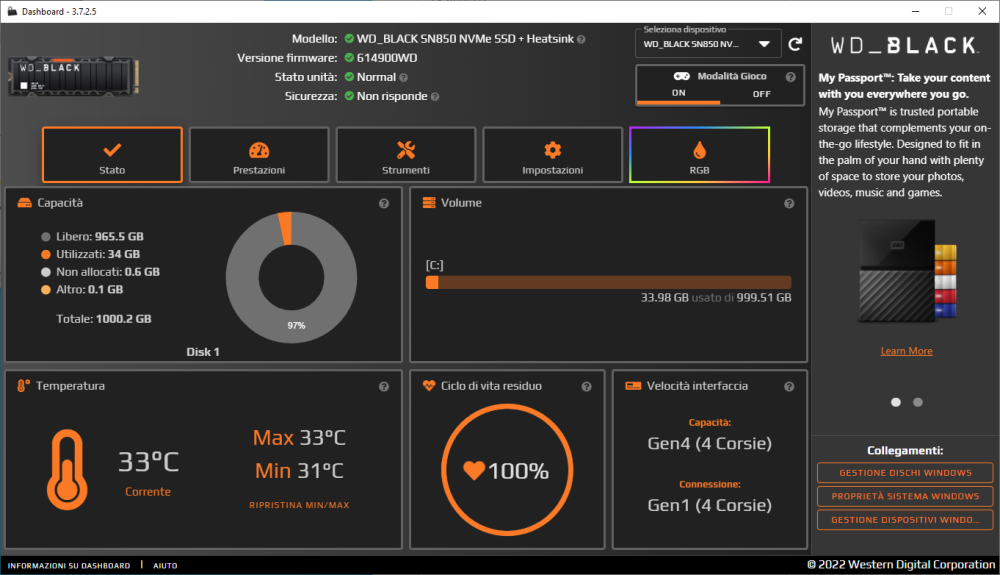Click the Temperatura thermometer header icon

pyautogui.click(x=23, y=386)
